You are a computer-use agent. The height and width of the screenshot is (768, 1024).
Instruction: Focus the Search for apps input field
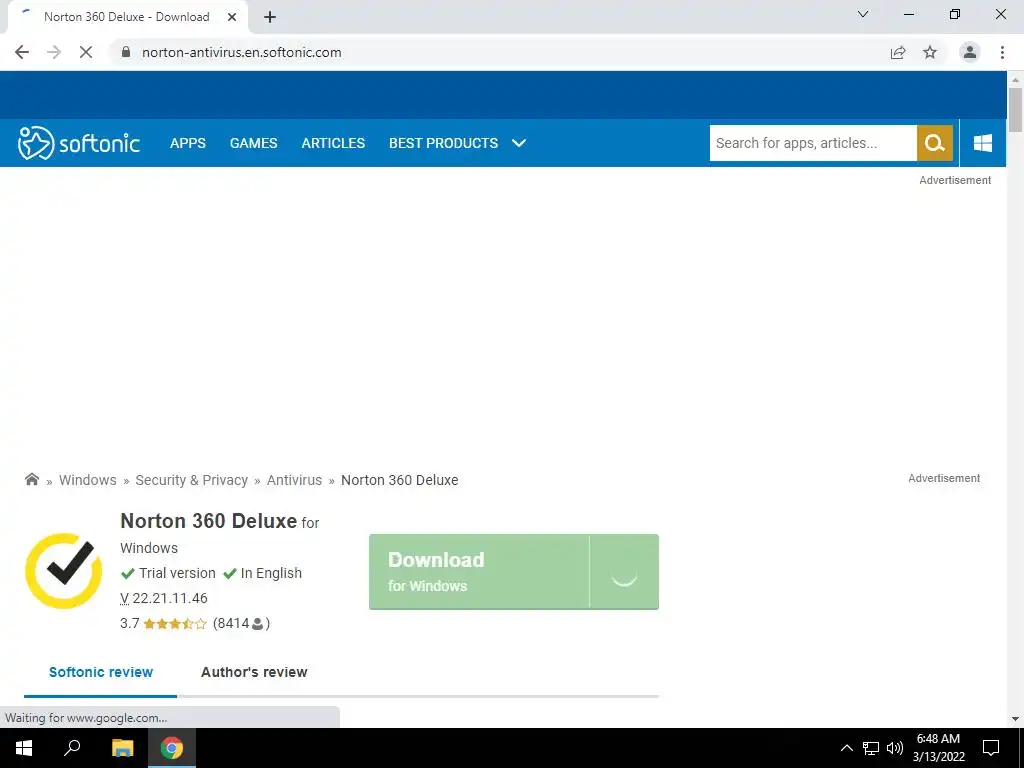(x=813, y=143)
